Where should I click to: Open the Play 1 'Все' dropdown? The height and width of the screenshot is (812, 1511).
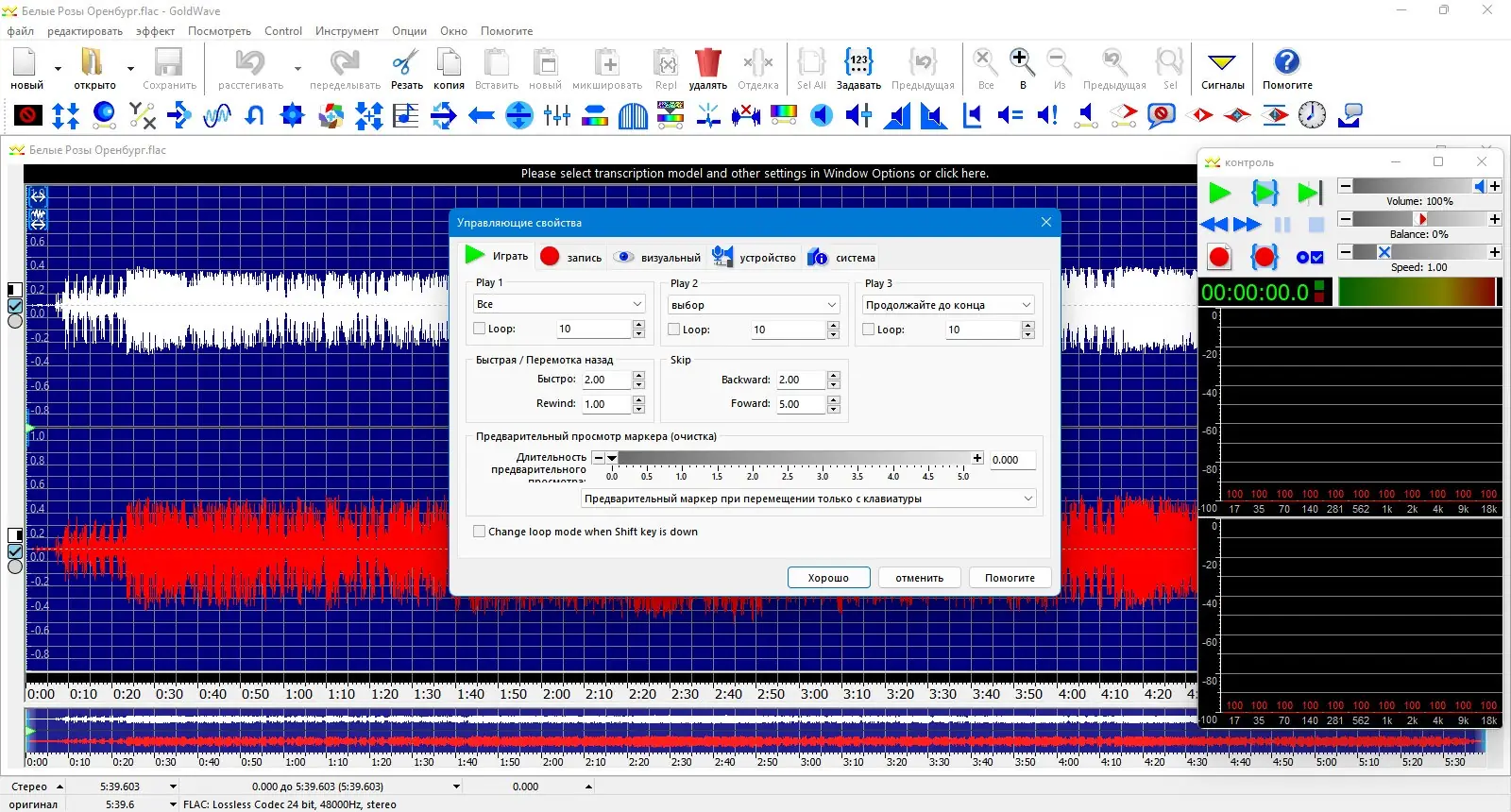[559, 304]
